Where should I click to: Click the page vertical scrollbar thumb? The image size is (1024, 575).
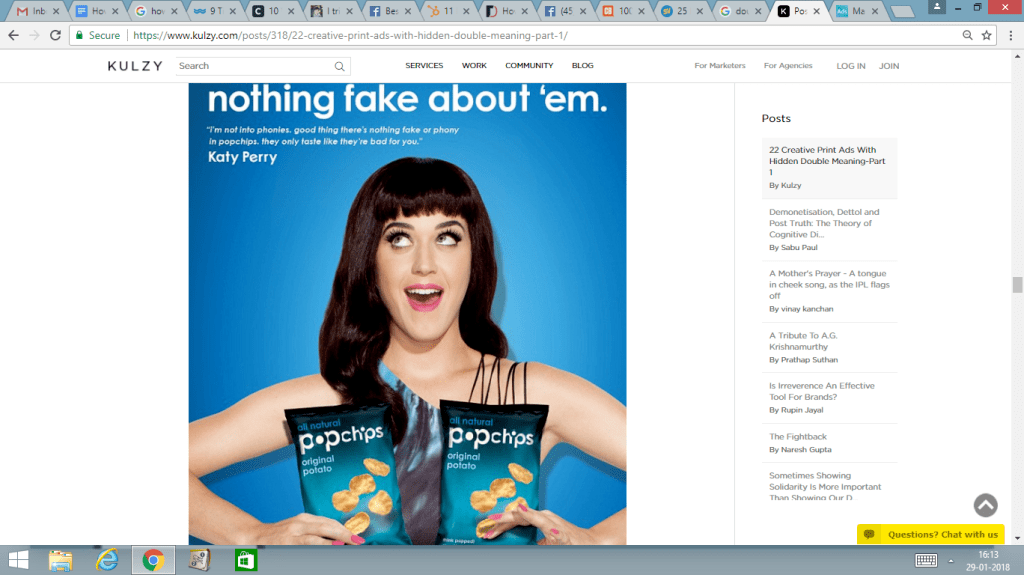tap(1017, 285)
